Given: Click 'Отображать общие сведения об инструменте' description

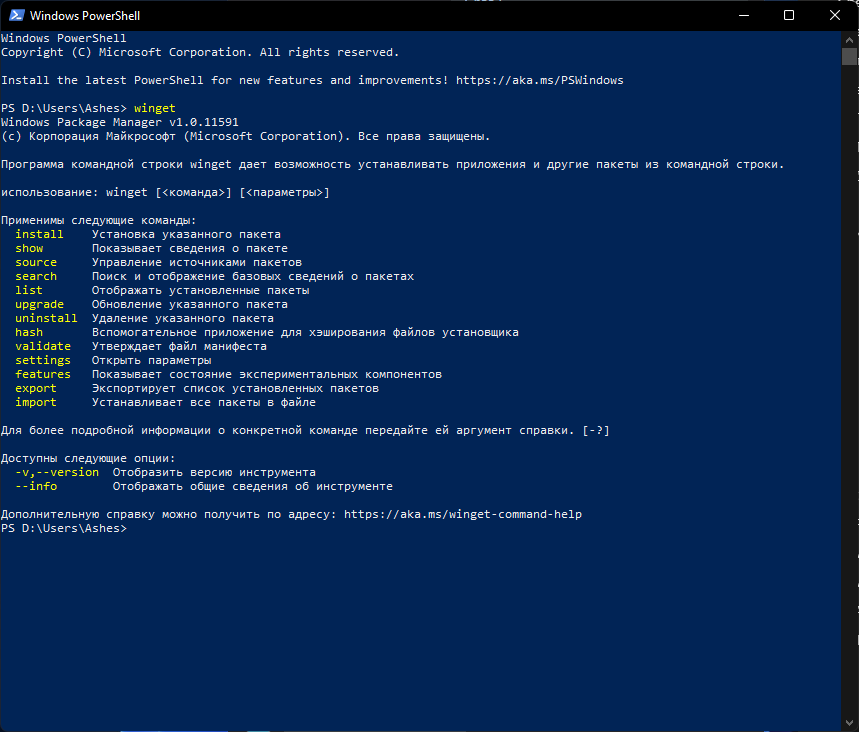Looking at the screenshot, I should 253,487.
